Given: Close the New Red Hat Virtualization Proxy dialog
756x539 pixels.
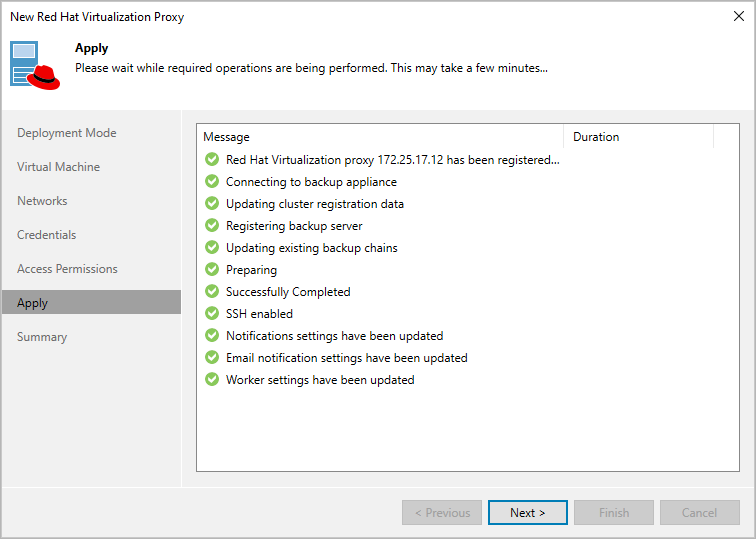Looking at the screenshot, I should click(x=739, y=16).
